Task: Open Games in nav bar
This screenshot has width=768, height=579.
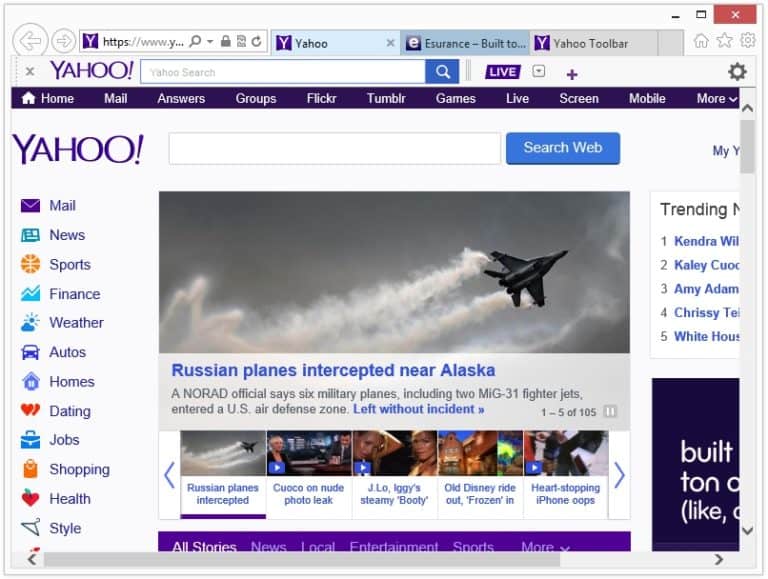Action: click(x=456, y=98)
